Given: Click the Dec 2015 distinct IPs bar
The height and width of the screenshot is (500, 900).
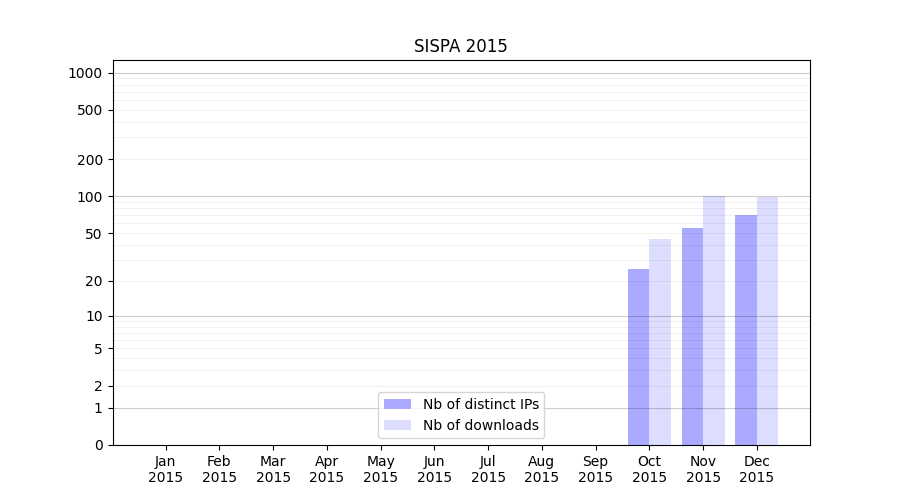Looking at the screenshot, I should [746, 330].
